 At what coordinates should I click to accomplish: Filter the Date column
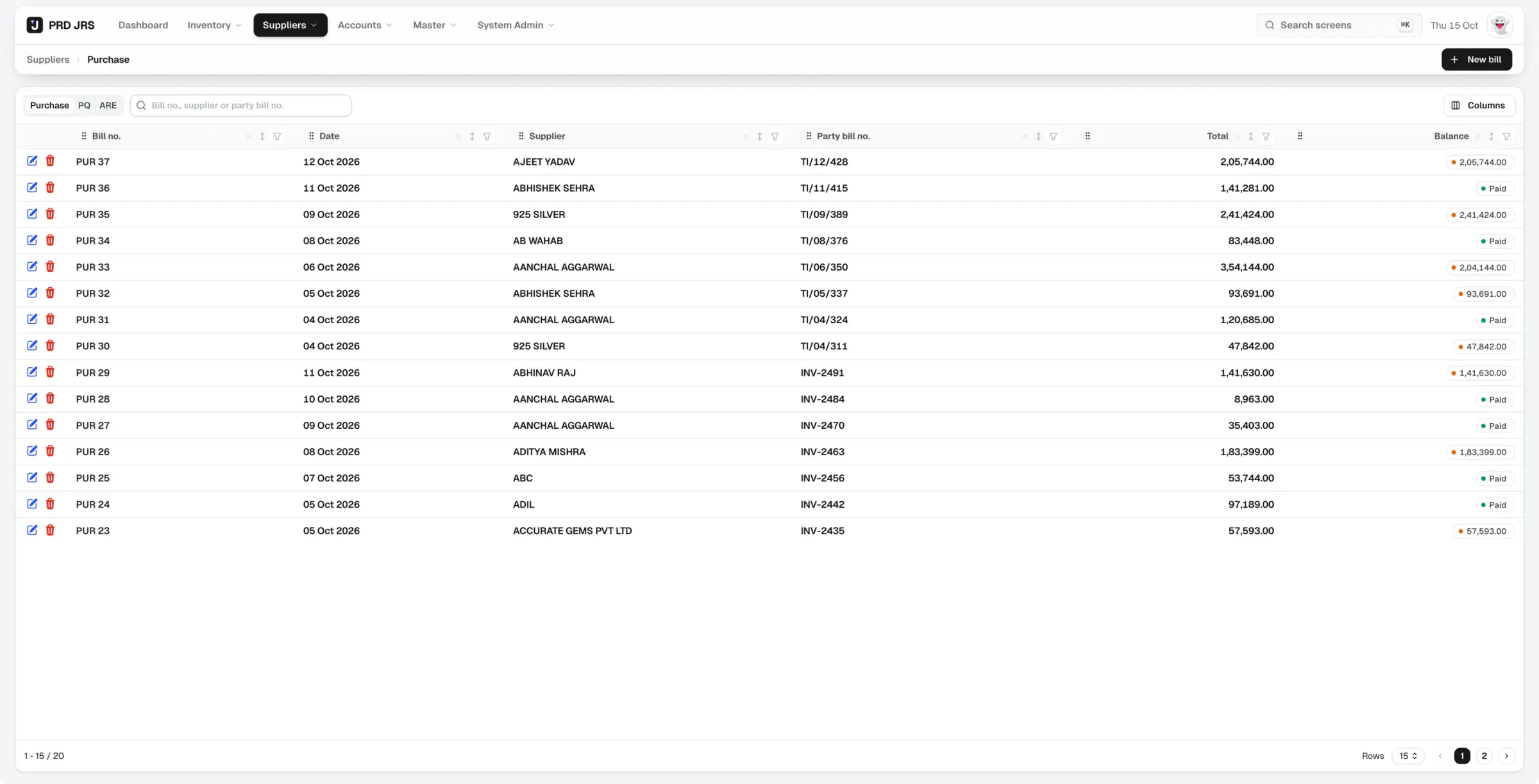487,137
